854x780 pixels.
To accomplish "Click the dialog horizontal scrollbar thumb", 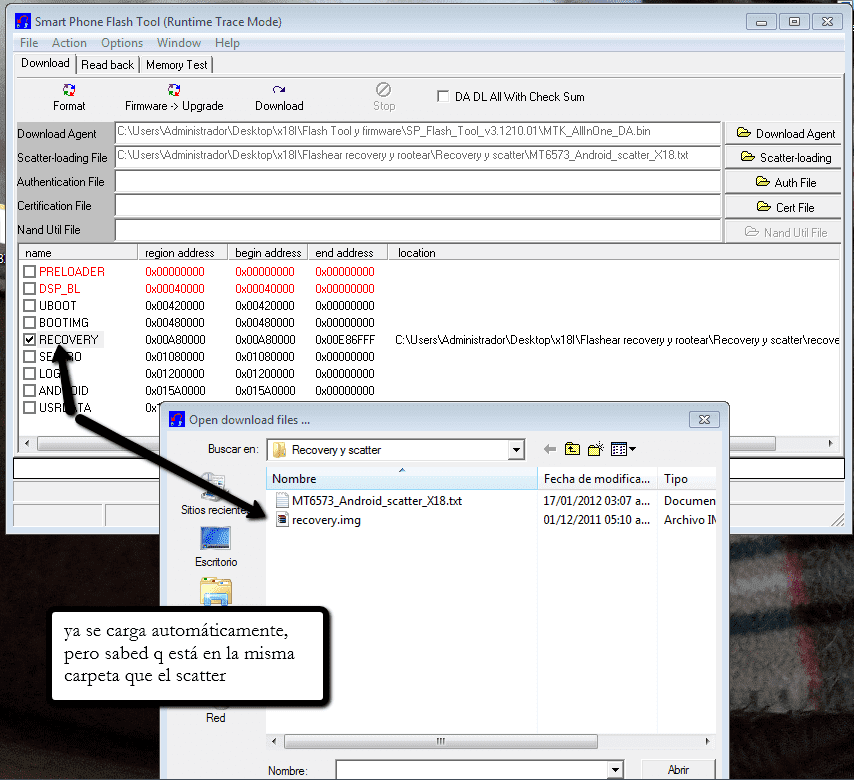I will coord(441,741).
